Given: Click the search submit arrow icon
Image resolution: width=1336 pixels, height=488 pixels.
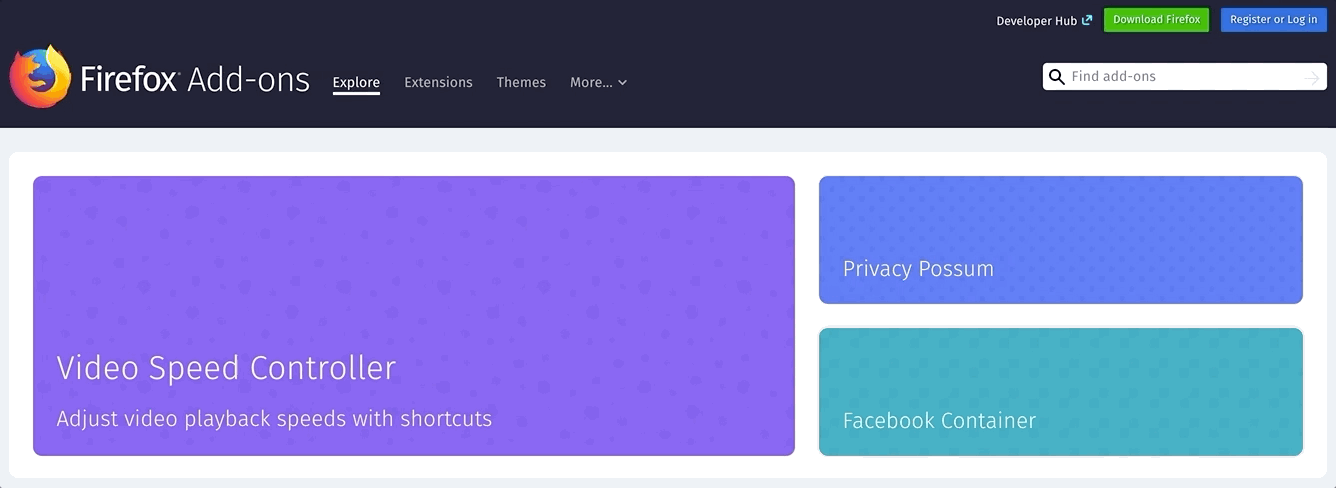Looking at the screenshot, I should tap(1312, 78).
